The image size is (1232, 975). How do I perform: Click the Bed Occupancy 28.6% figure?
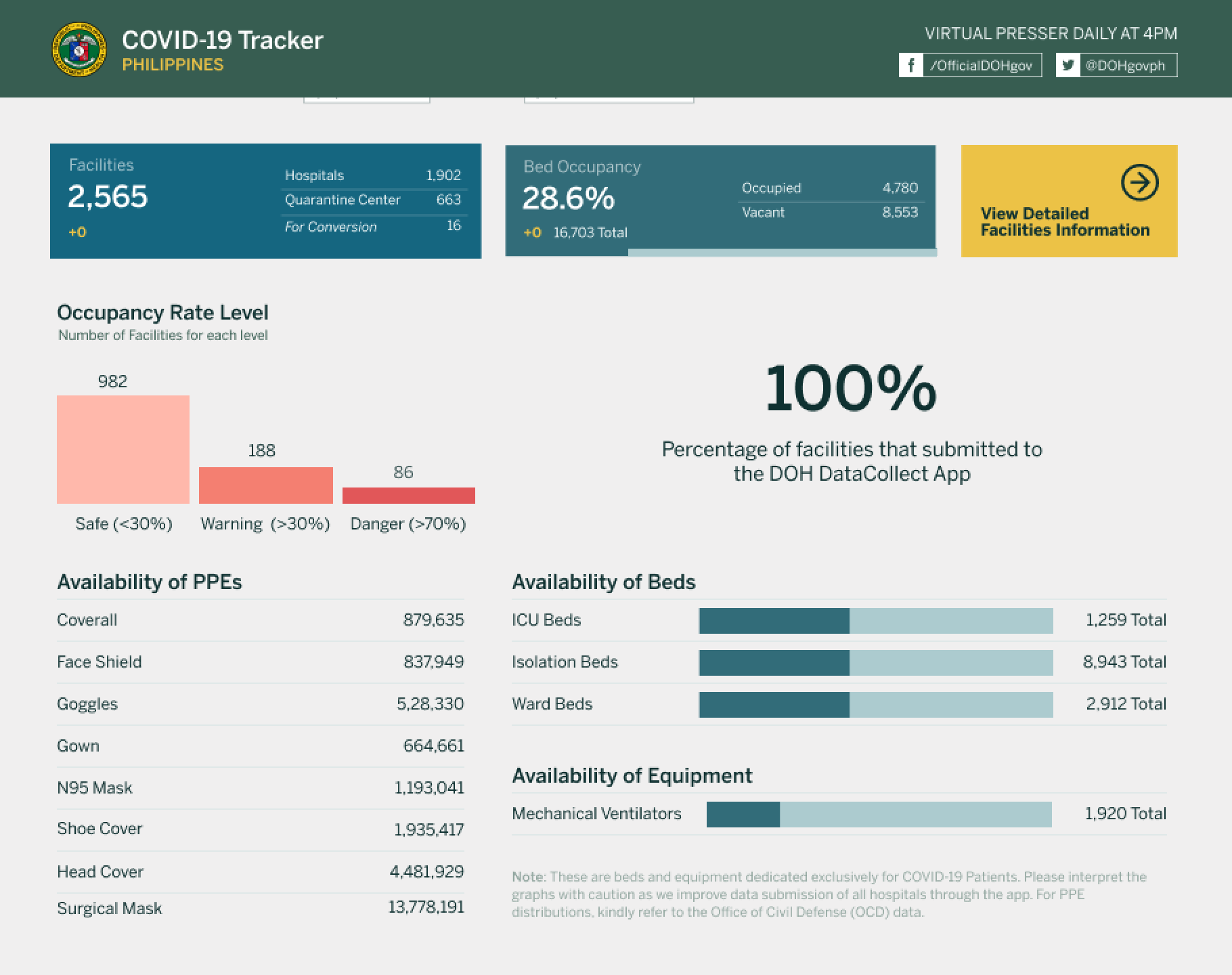click(x=568, y=198)
